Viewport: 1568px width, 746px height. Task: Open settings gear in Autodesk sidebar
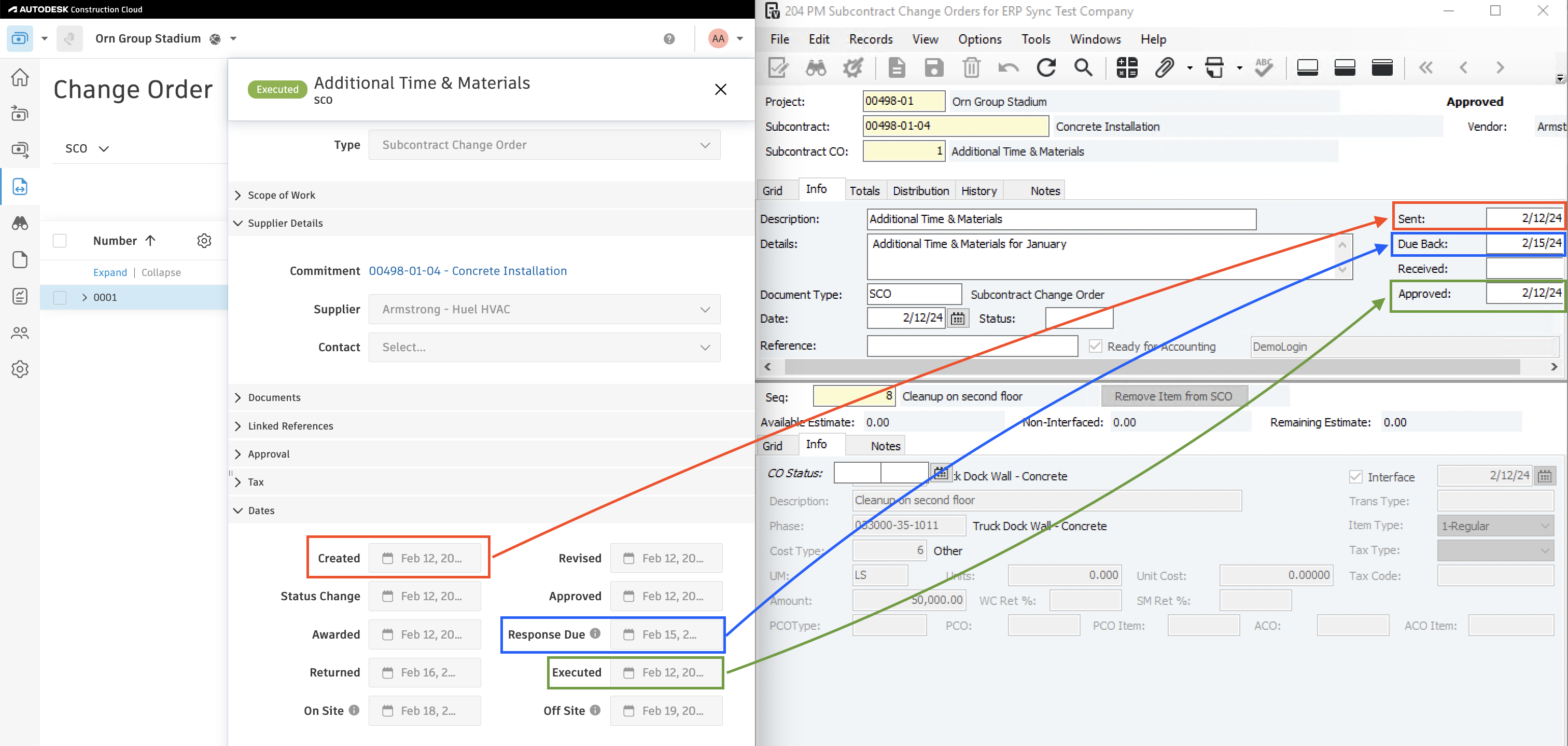(x=20, y=369)
